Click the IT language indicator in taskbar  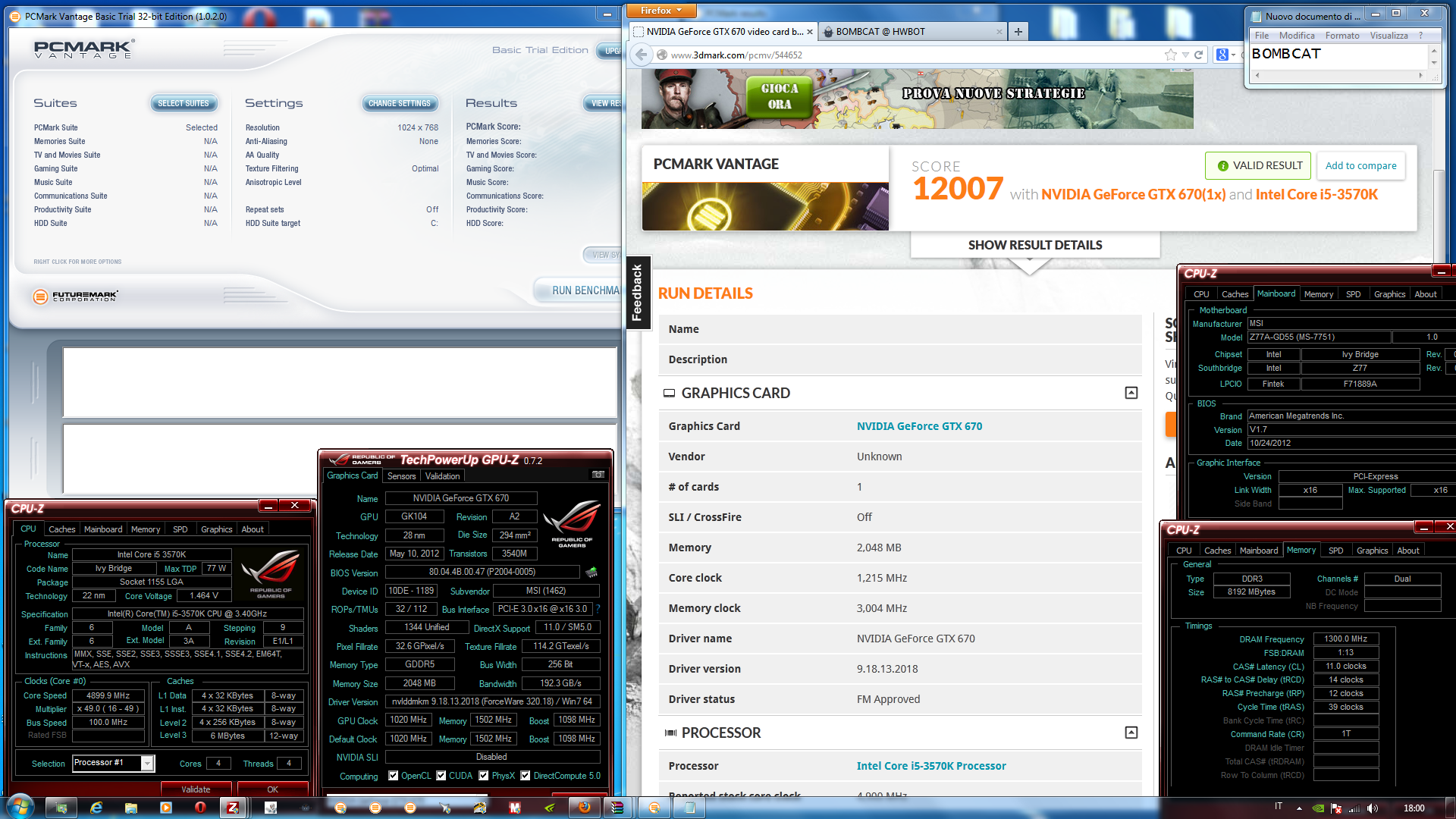1279,806
